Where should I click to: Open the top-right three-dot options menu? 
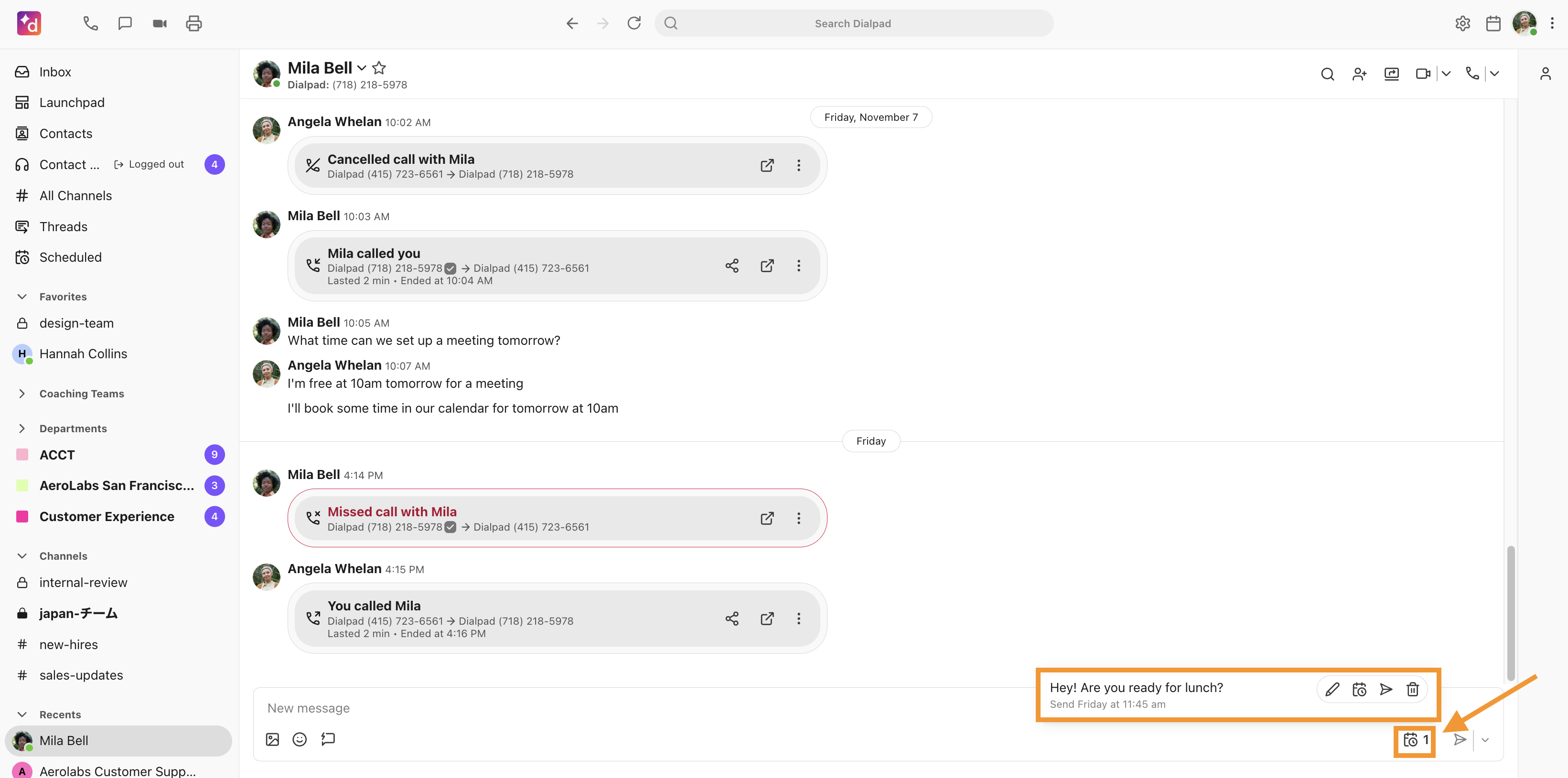pos(1552,23)
